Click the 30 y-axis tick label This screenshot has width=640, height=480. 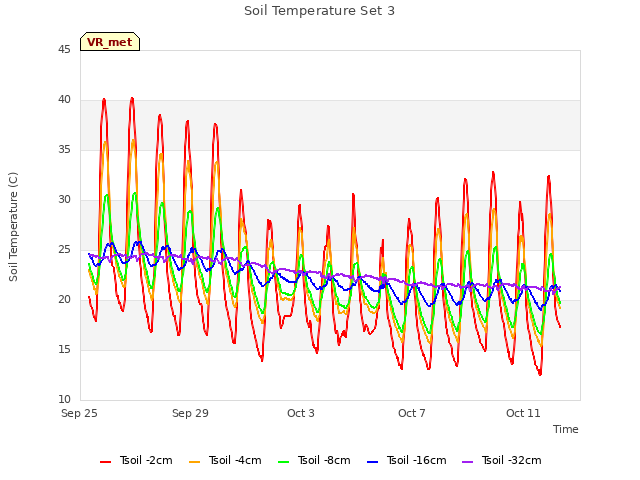click(x=64, y=200)
